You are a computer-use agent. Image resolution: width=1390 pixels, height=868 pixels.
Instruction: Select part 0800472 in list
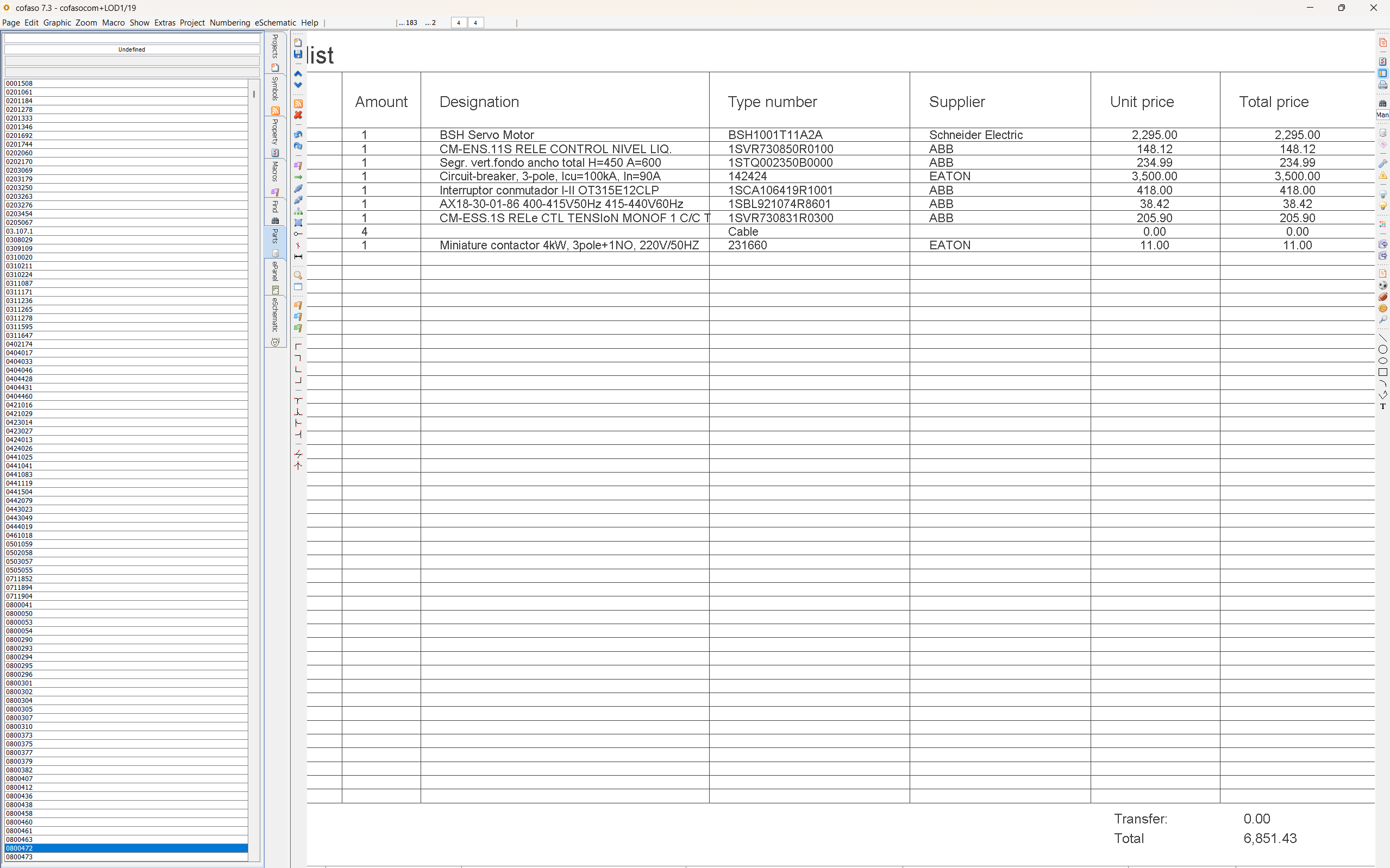tap(126, 848)
